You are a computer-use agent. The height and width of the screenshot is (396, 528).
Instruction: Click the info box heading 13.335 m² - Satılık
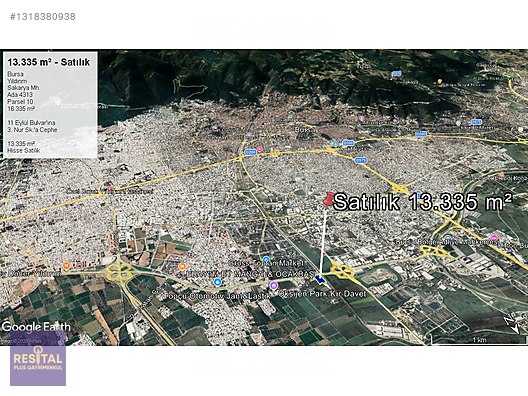tap(49, 62)
